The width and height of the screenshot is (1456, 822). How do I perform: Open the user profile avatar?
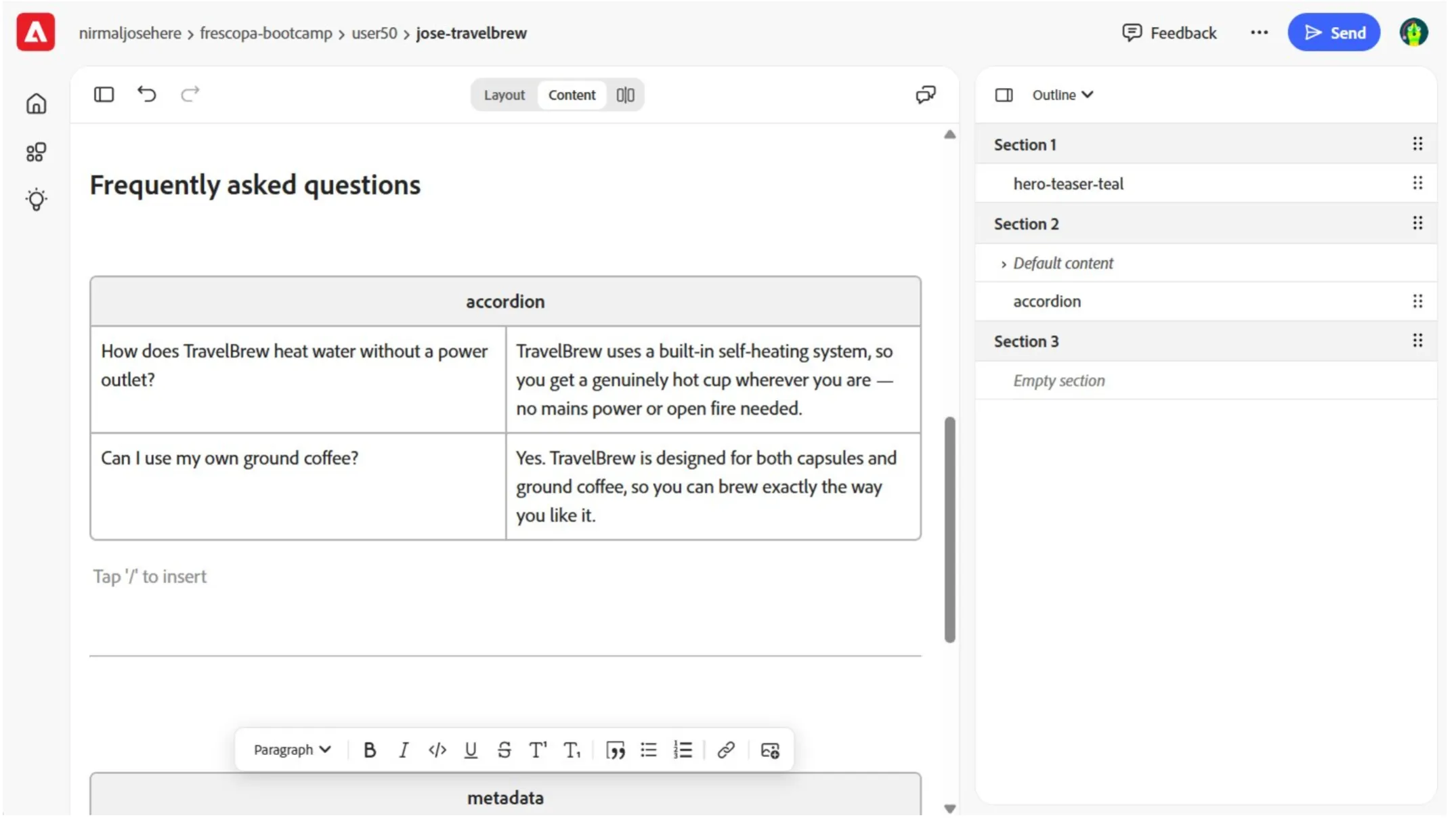(1415, 33)
